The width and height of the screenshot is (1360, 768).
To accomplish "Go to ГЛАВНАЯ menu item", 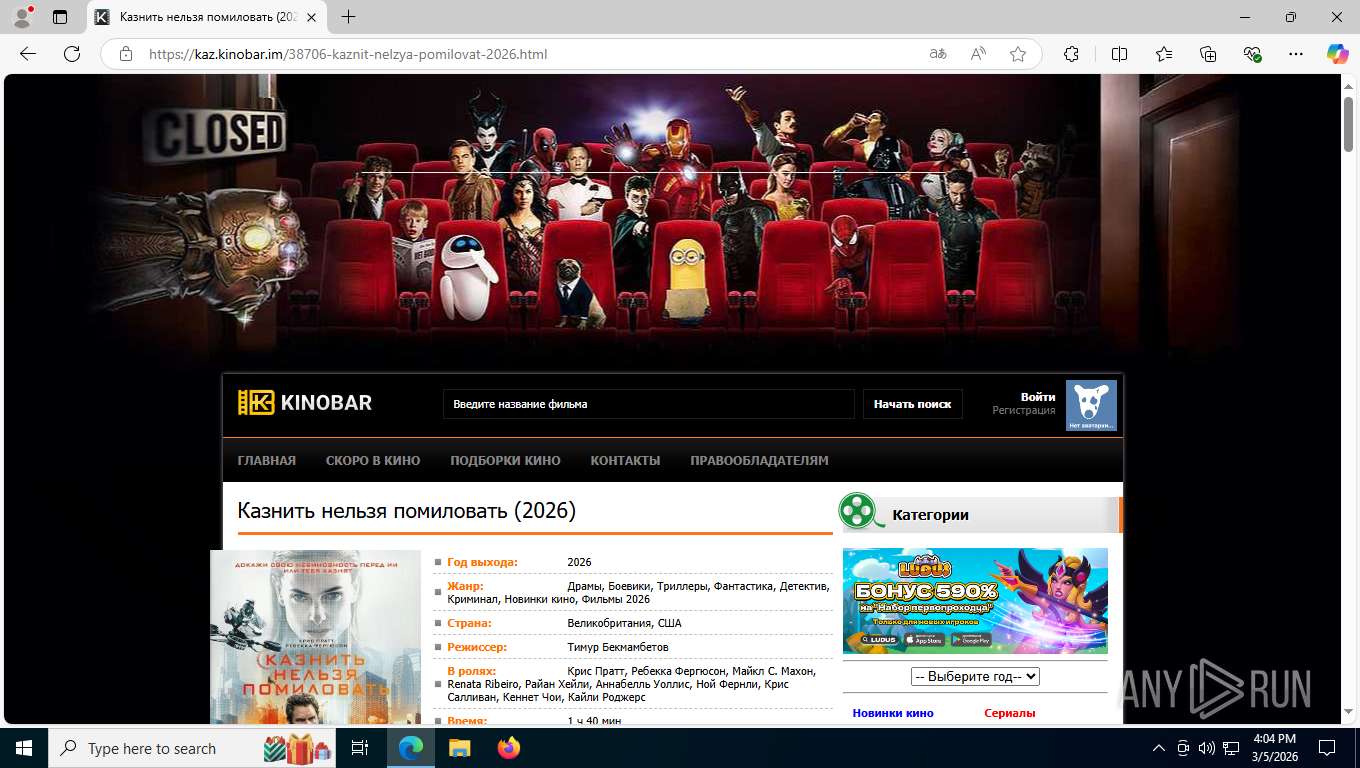I will (267, 461).
